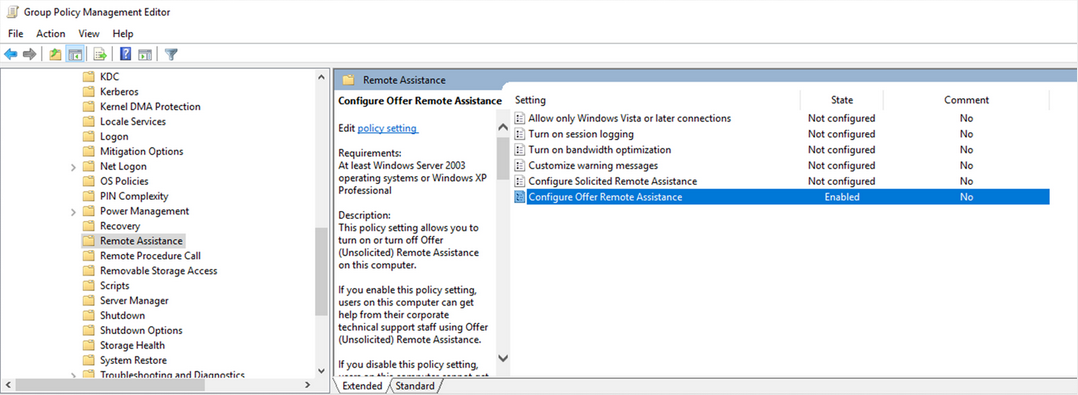
Task: Expand the Power Management tree node
Action: coord(73,212)
